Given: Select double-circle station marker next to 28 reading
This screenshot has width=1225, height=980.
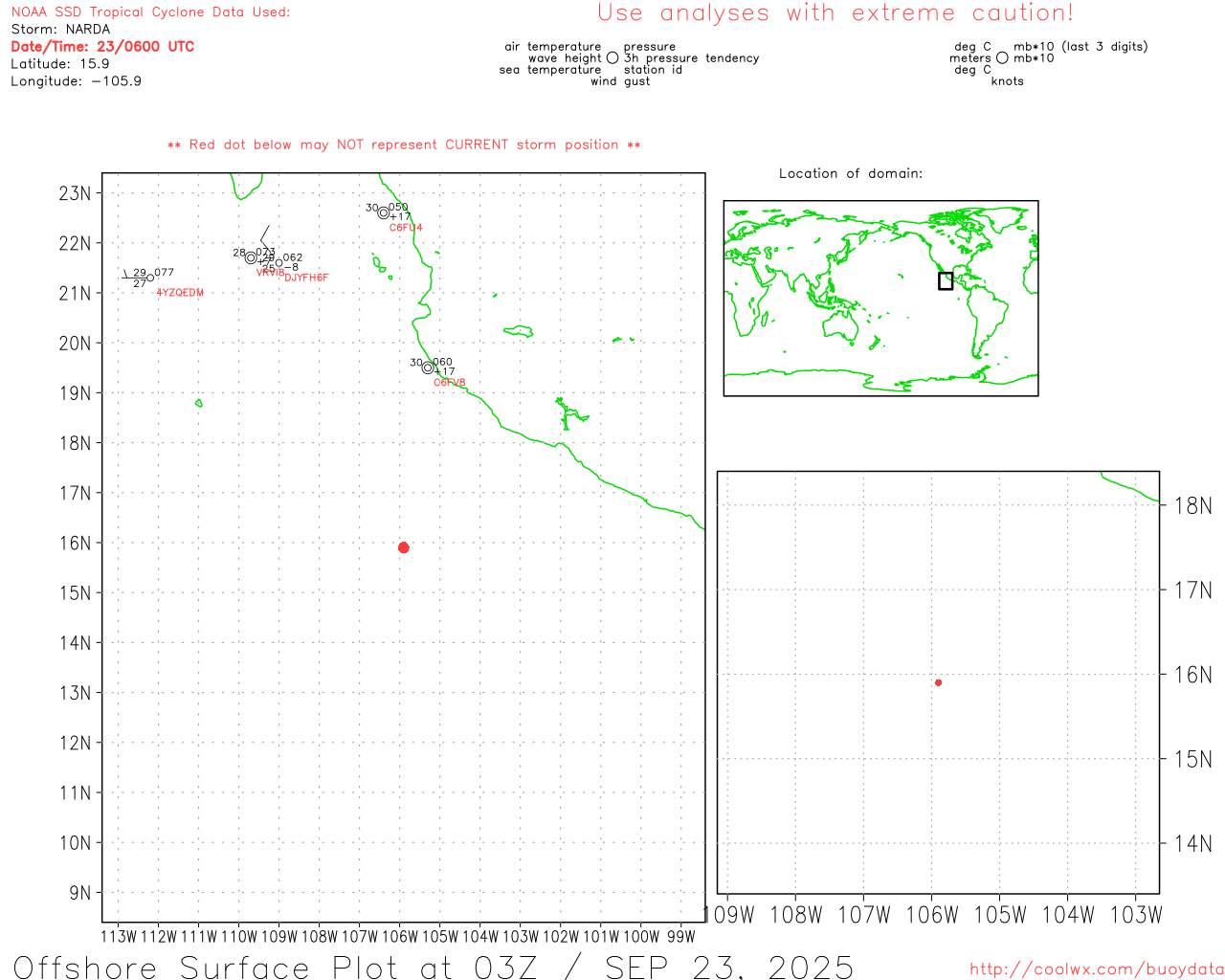Looking at the screenshot, I should [x=251, y=257].
